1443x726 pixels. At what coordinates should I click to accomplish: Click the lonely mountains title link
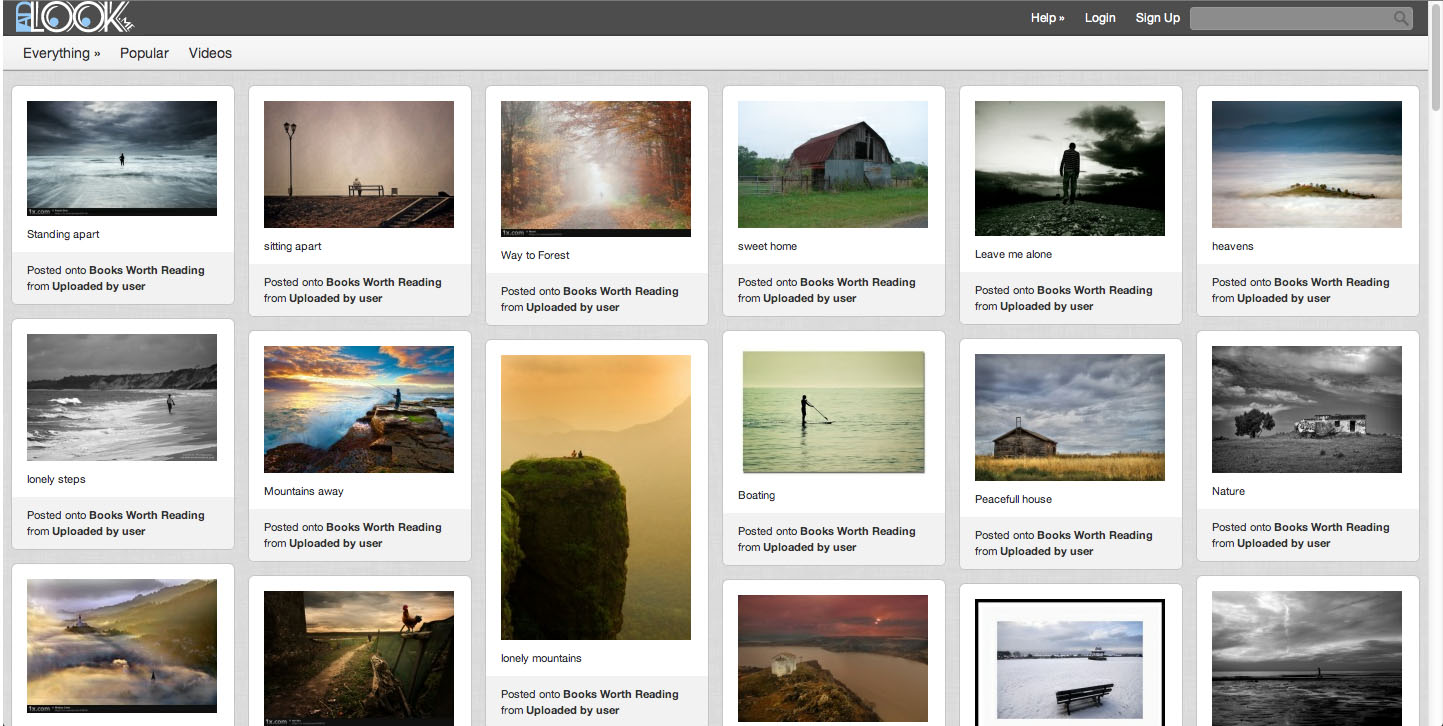point(541,658)
